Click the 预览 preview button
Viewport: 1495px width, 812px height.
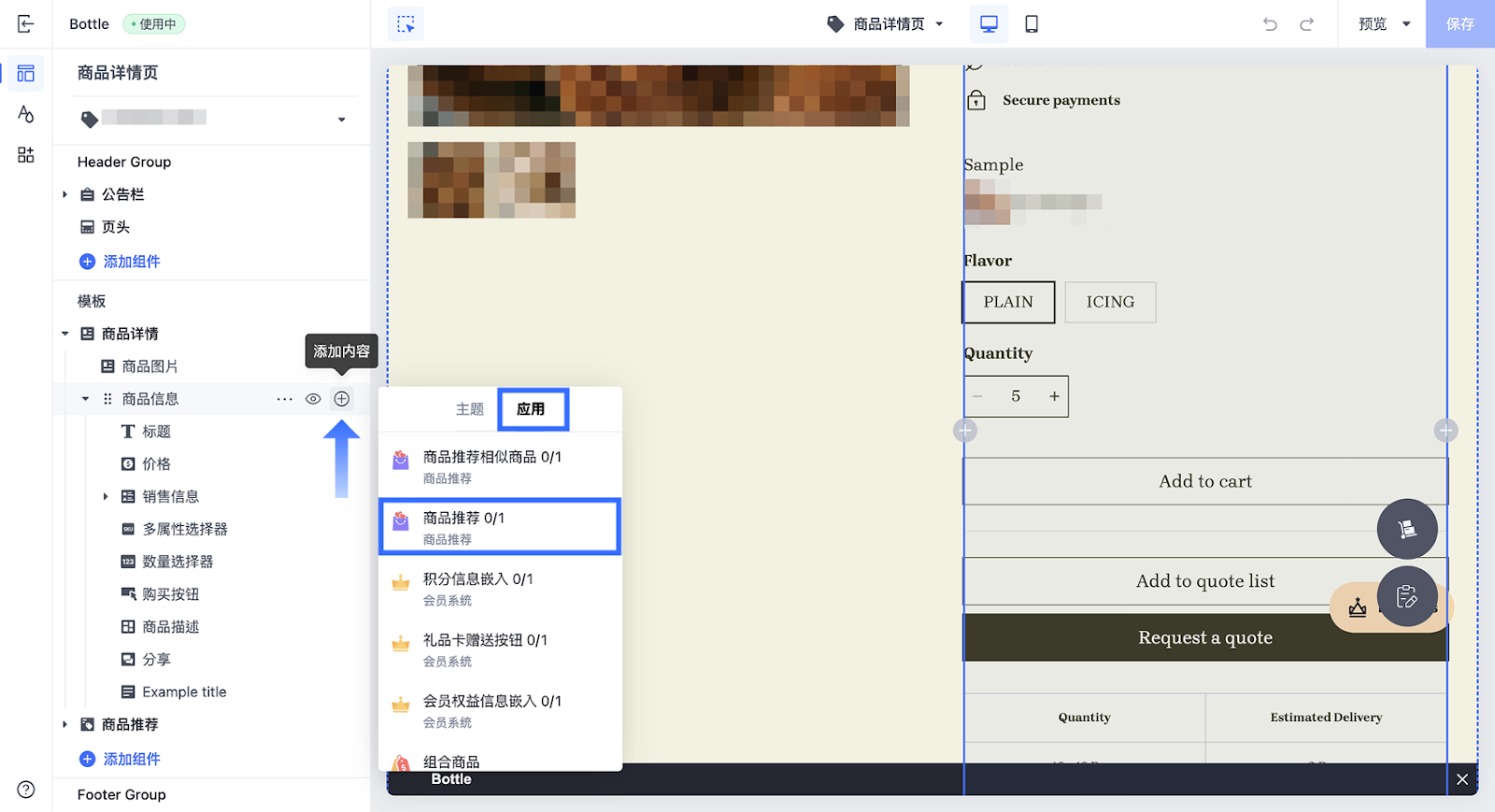pyautogui.click(x=1373, y=24)
